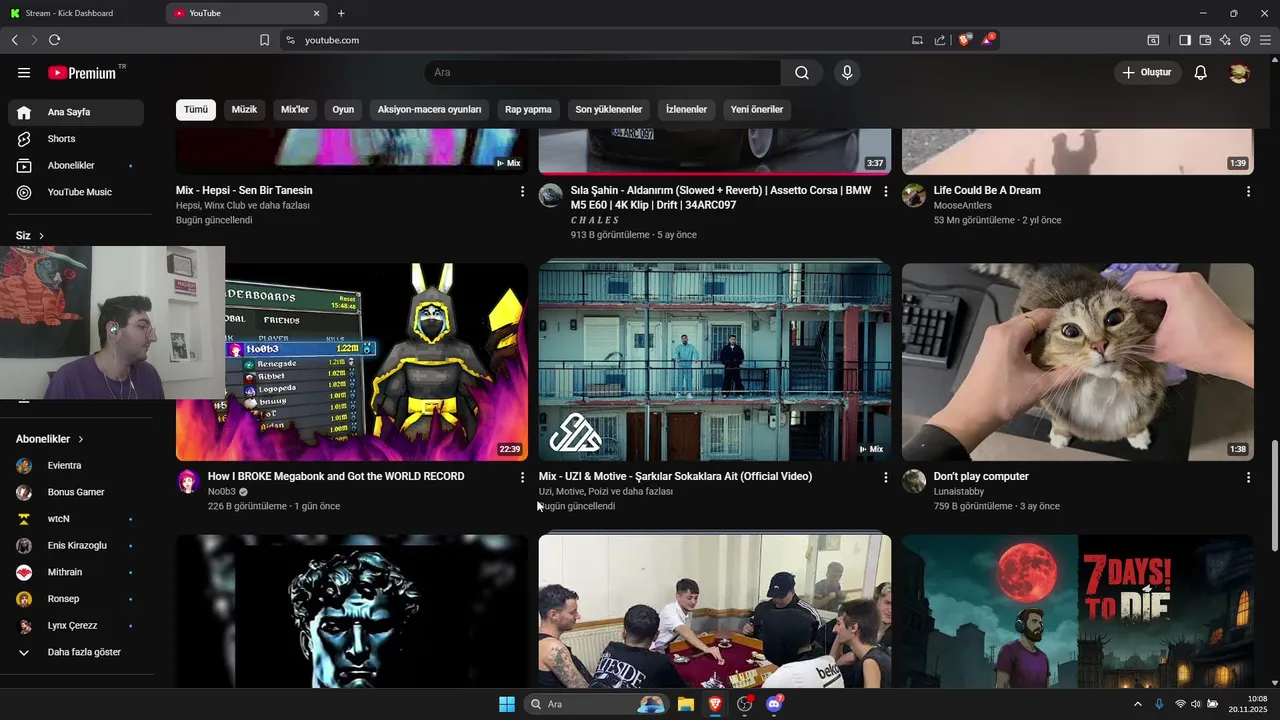Screen dimensions: 1280x720
Task: Select the Oyun filter chip
Action: coord(343,109)
